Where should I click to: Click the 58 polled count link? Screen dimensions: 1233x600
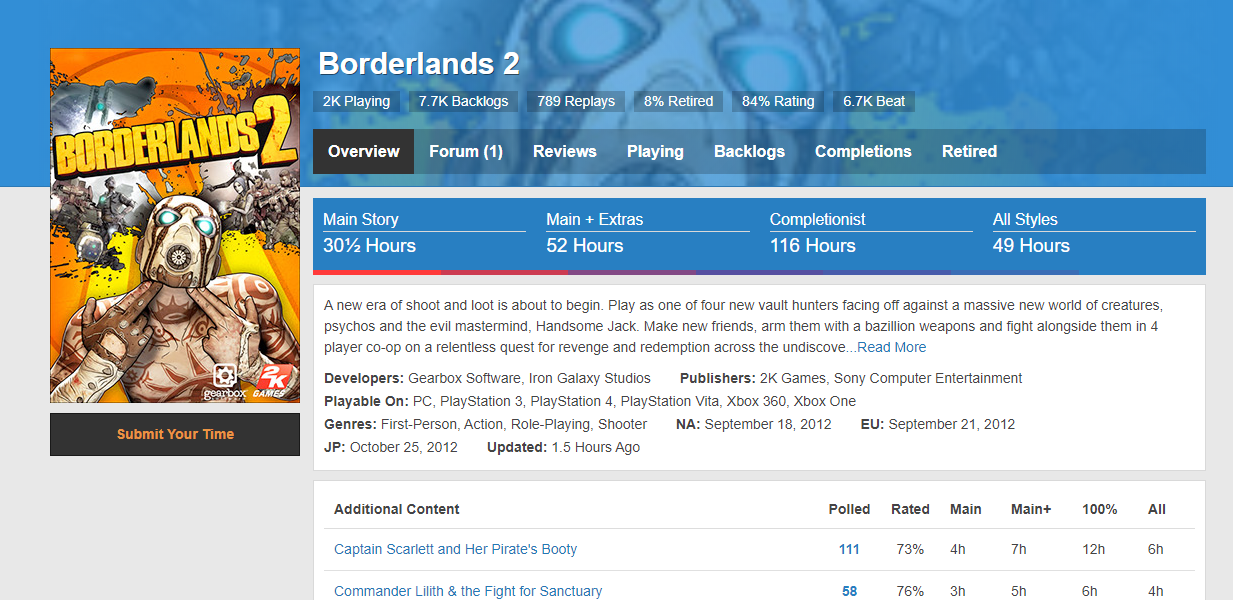[849, 591]
